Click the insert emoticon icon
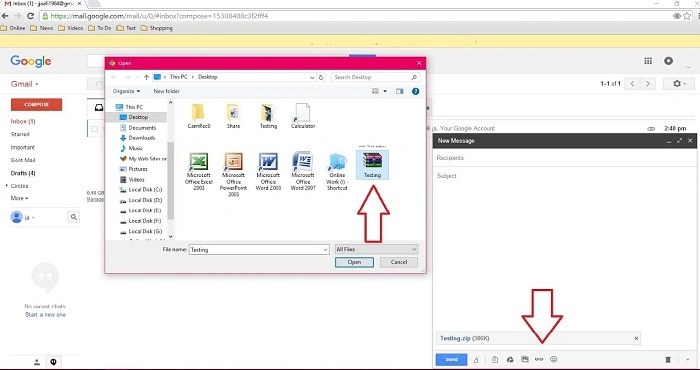This screenshot has height=370, width=700. coord(554,360)
